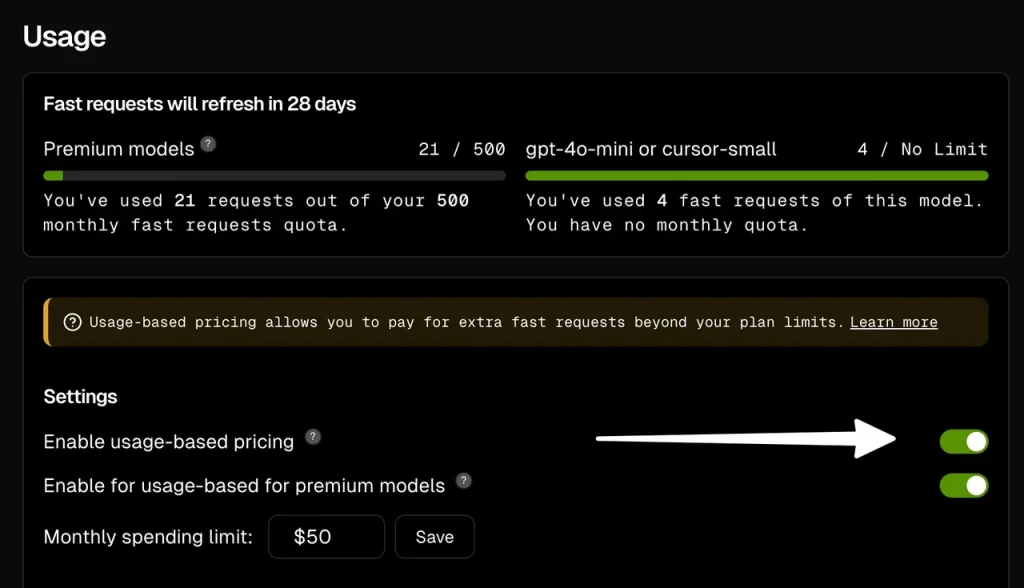This screenshot has width=1024, height=588.
Task: Click the Premium models usage progress bar
Action: (274, 176)
